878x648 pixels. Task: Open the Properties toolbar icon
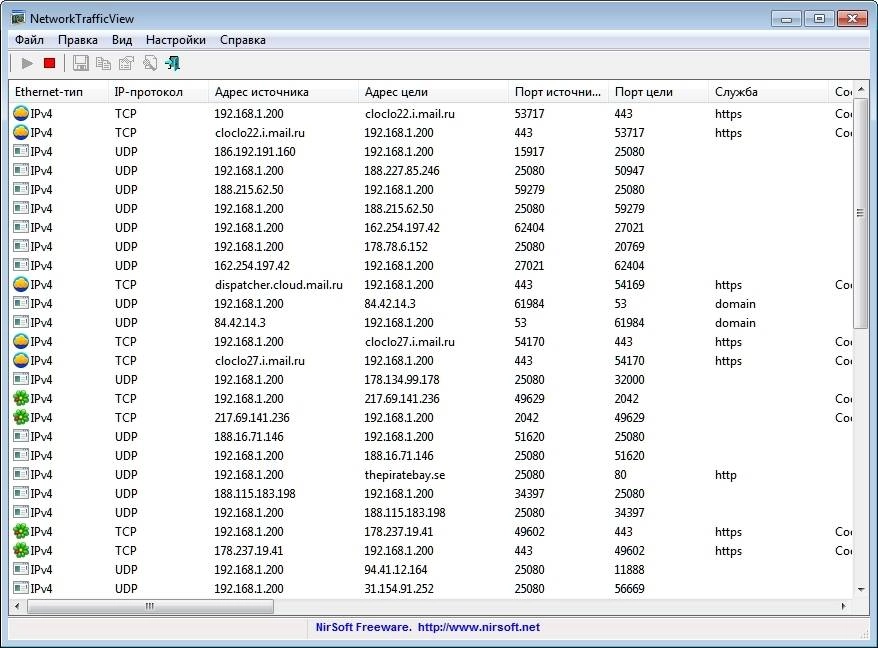(127, 63)
